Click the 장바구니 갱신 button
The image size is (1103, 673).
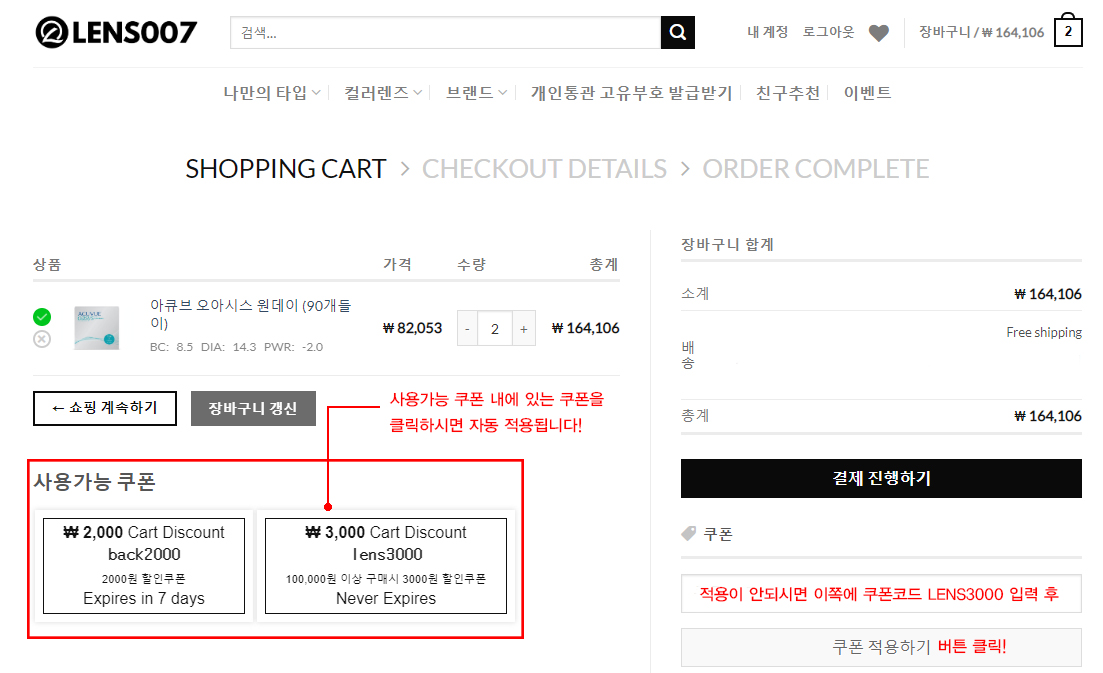tap(253, 408)
